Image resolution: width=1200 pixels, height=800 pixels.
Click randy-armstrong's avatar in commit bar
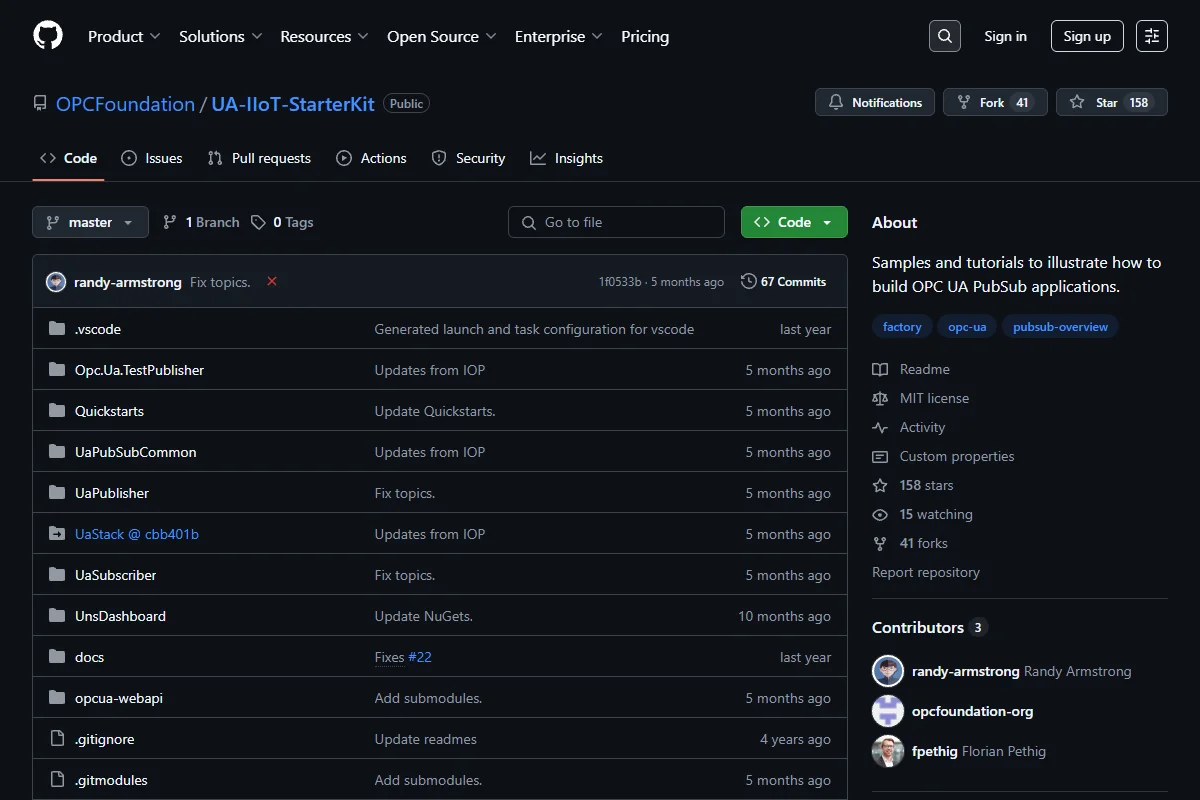click(x=56, y=282)
